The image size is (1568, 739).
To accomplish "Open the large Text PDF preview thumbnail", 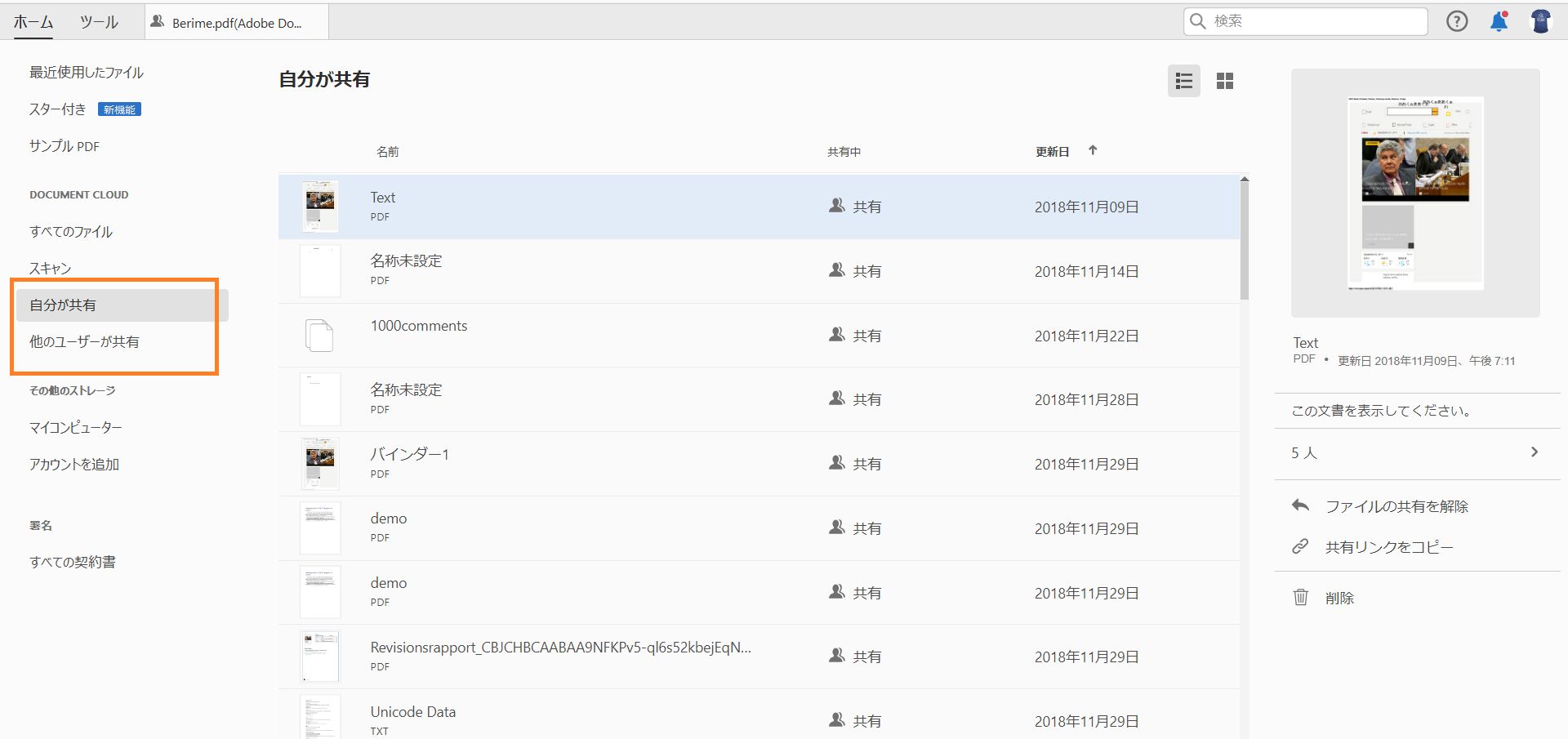I will [1415, 193].
